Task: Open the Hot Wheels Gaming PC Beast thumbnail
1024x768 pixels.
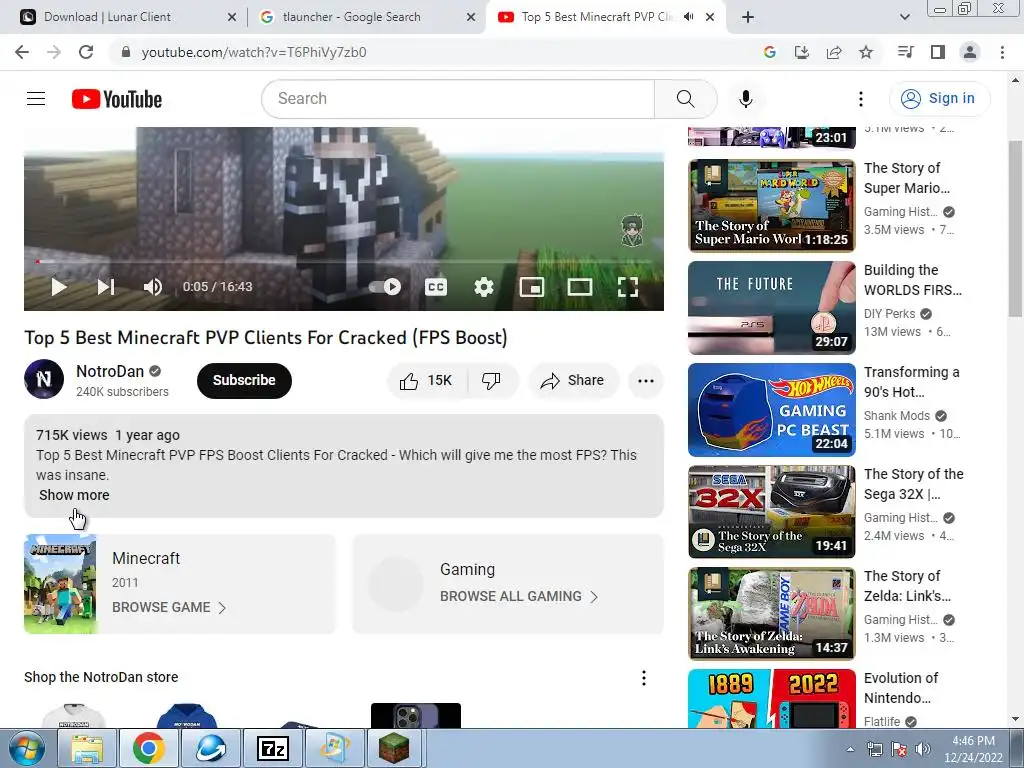Action: tap(772, 409)
